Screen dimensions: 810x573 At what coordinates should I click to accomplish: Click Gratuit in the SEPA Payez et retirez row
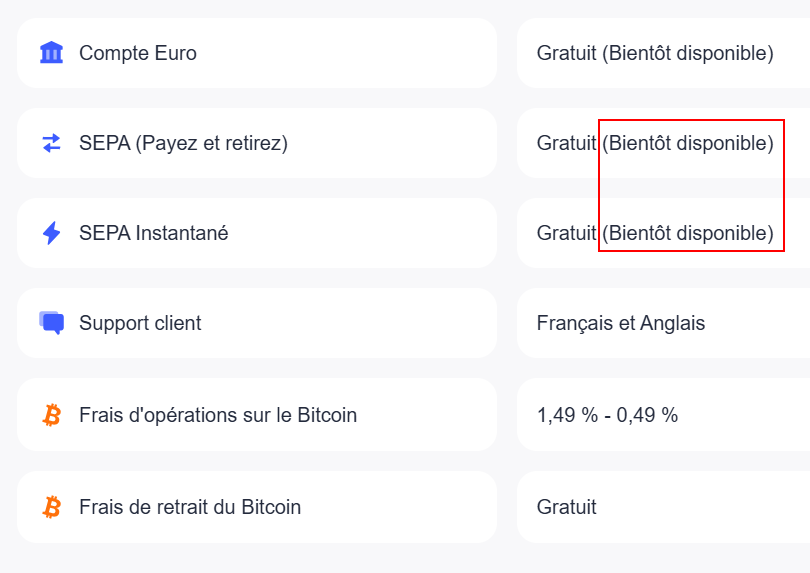(567, 143)
